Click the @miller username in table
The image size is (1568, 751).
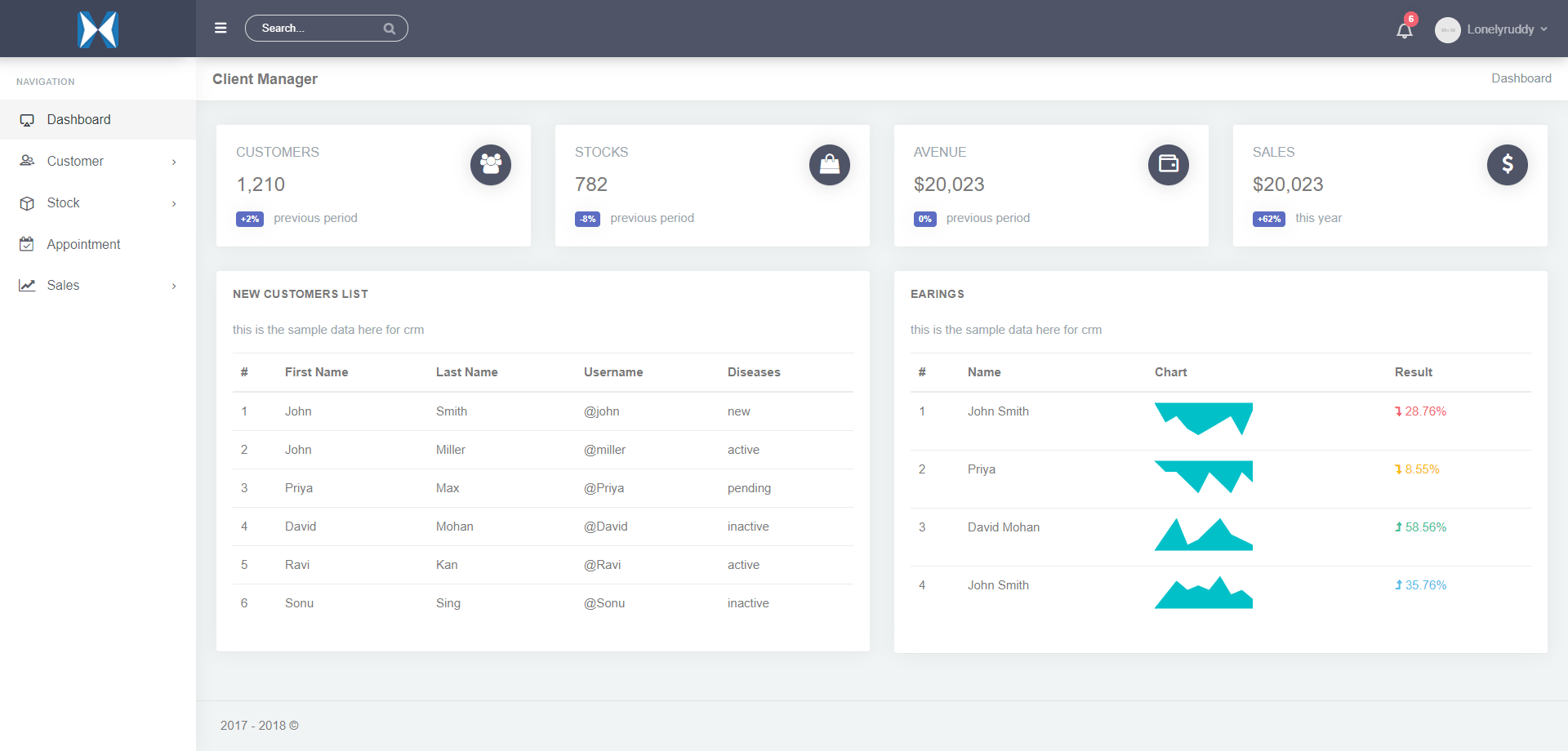[x=604, y=450]
